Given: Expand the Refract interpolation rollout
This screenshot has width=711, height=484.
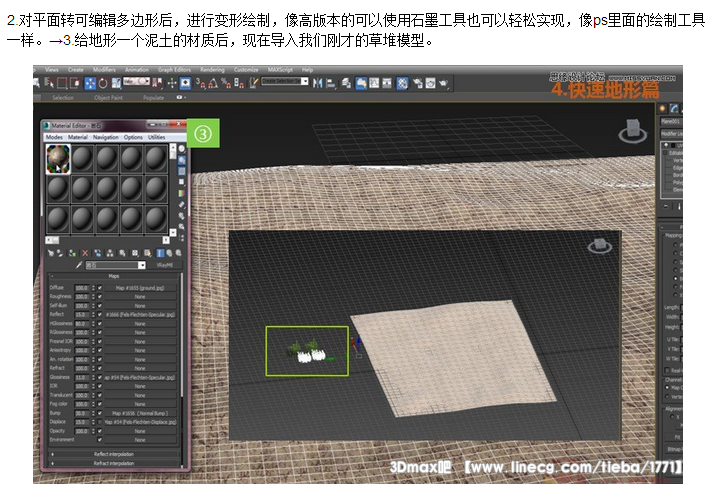Looking at the screenshot, I should [114, 463].
